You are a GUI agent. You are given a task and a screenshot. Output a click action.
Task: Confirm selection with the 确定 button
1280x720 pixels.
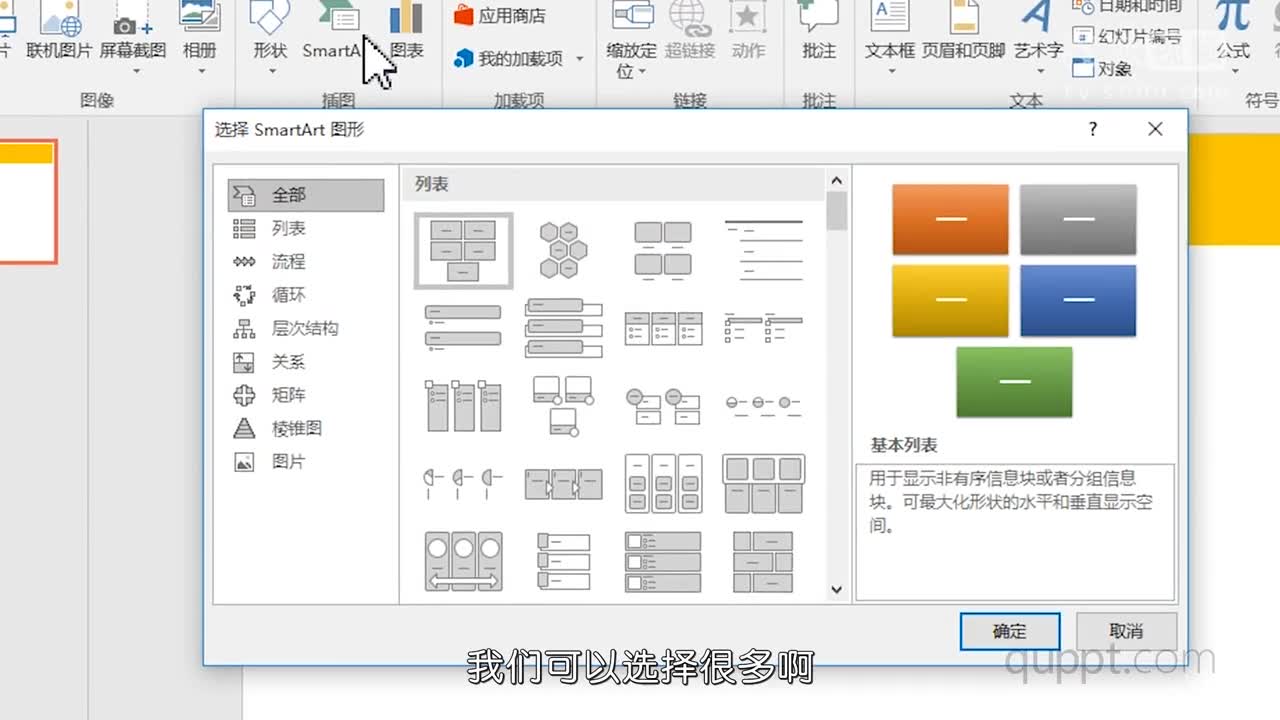[x=1009, y=631]
